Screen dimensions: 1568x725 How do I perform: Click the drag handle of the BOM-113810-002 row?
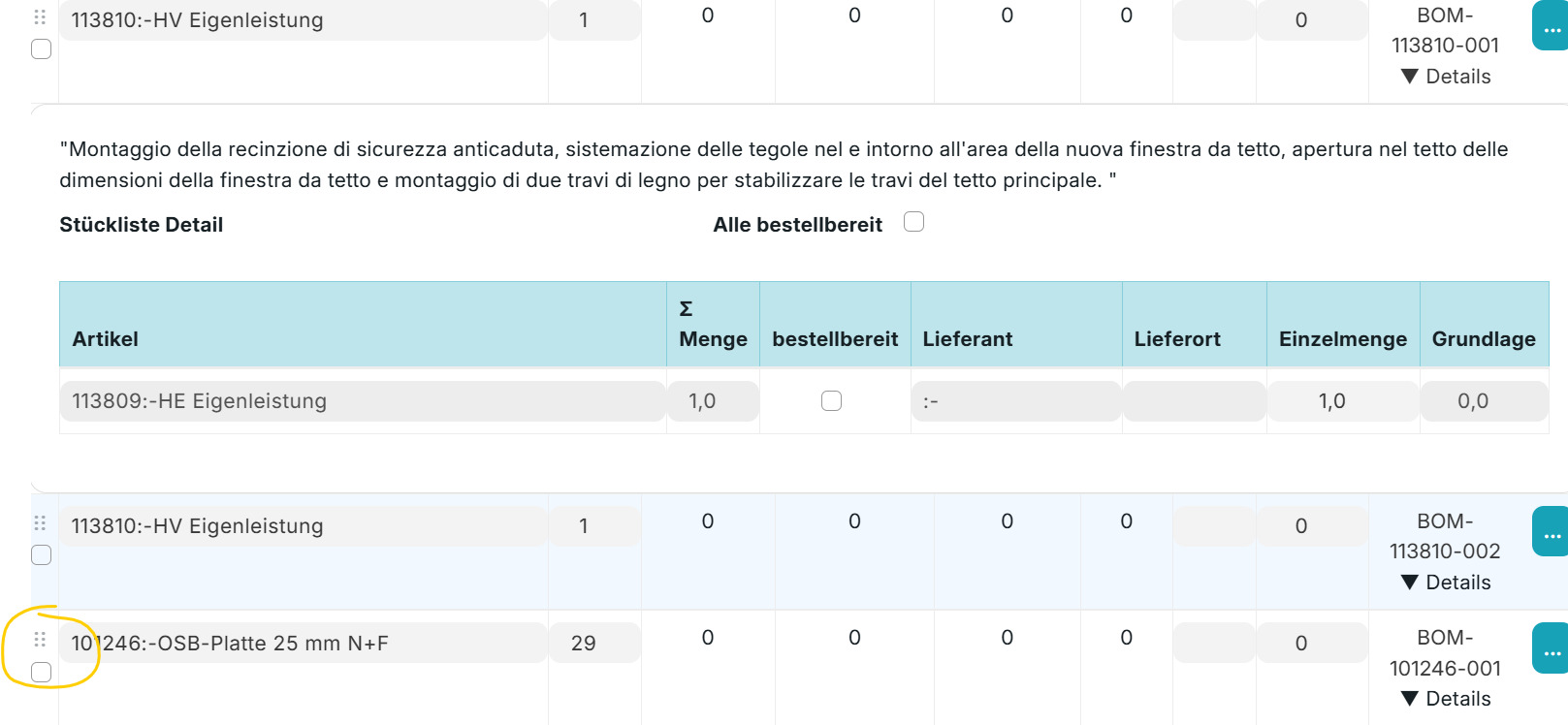[x=41, y=523]
